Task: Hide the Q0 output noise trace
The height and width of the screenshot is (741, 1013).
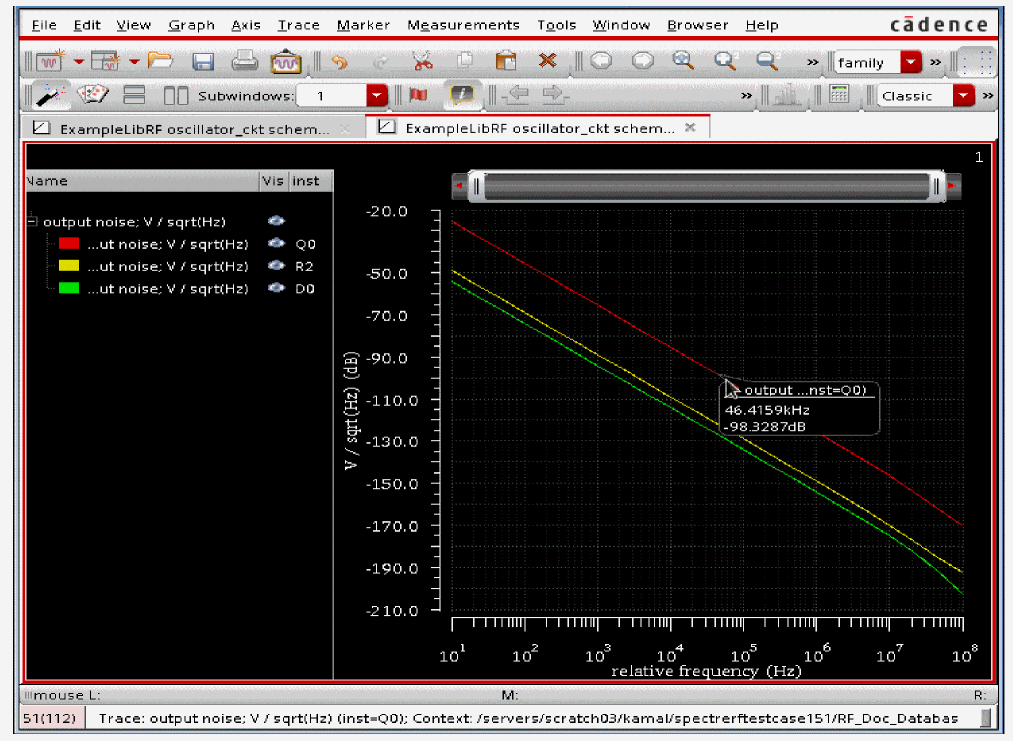Action: tap(276, 244)
